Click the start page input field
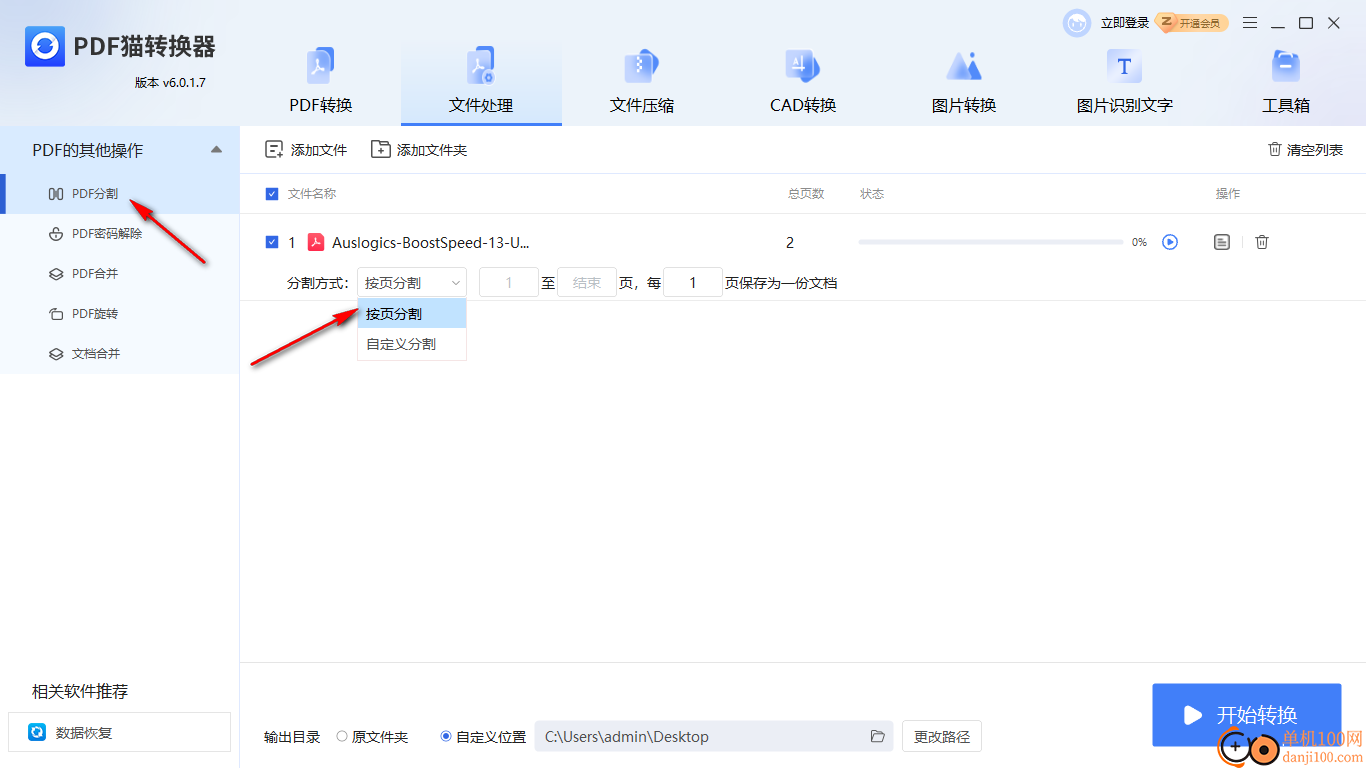This screenshot has height=768, width=1366. [509, 283]
